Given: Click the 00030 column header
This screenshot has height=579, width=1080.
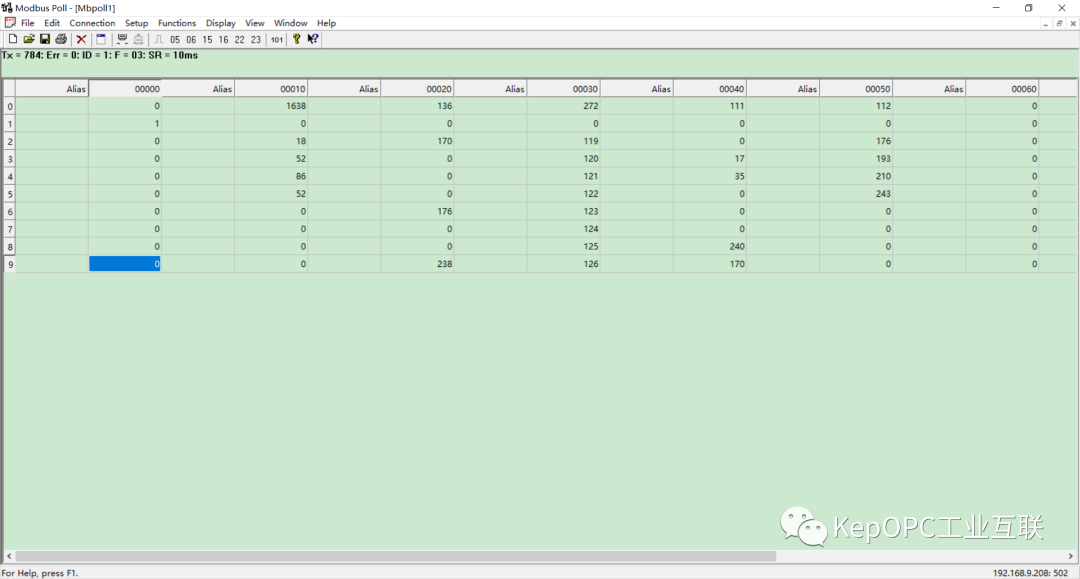Looking at the screenshot, I should click(x=563, y=89).
